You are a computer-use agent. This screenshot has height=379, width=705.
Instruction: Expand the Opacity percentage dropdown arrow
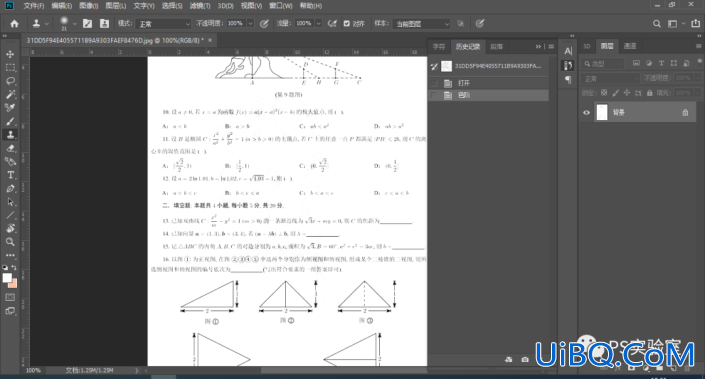point(250,23)
